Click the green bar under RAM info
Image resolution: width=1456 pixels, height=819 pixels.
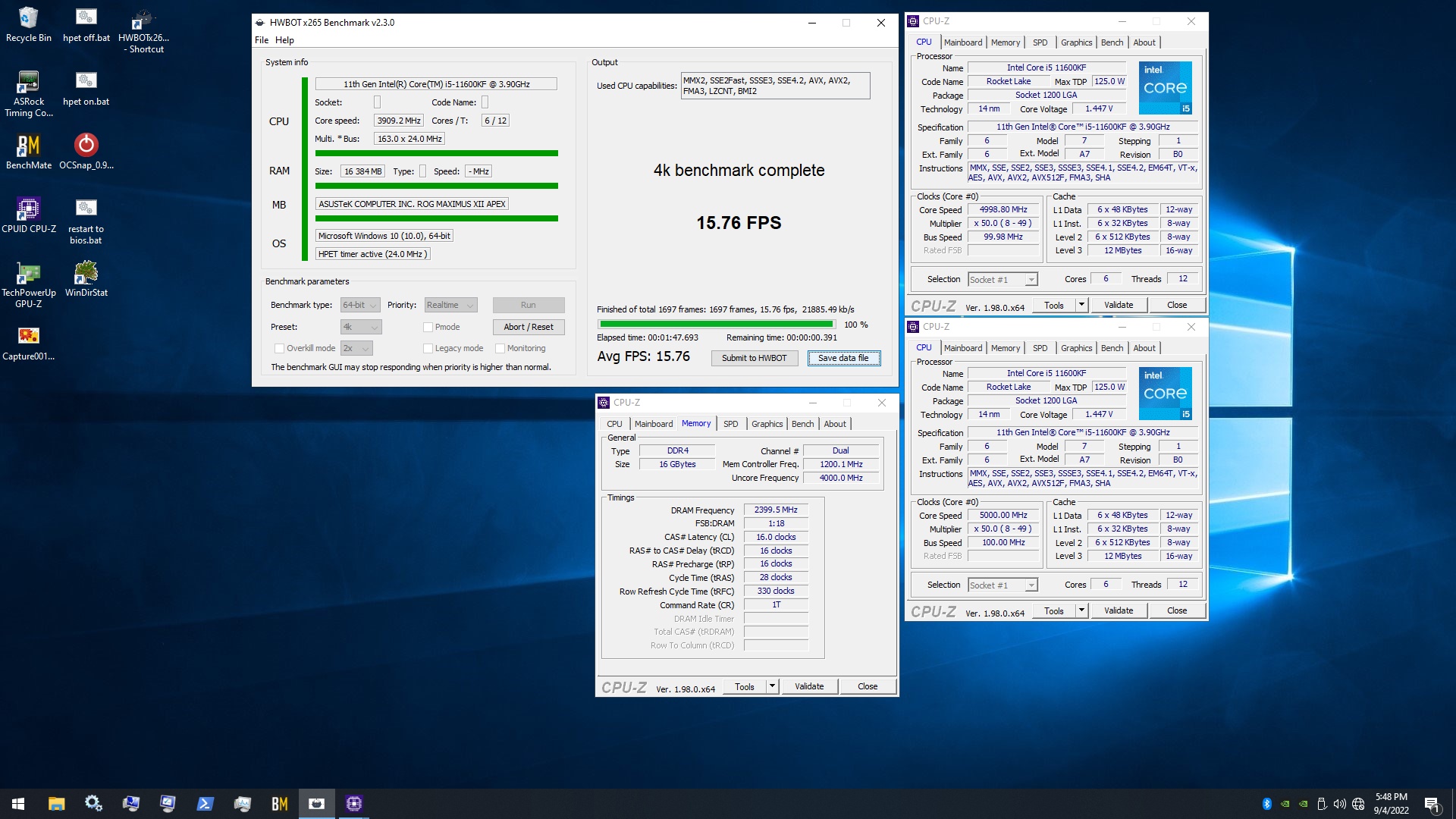pos(437,186)
